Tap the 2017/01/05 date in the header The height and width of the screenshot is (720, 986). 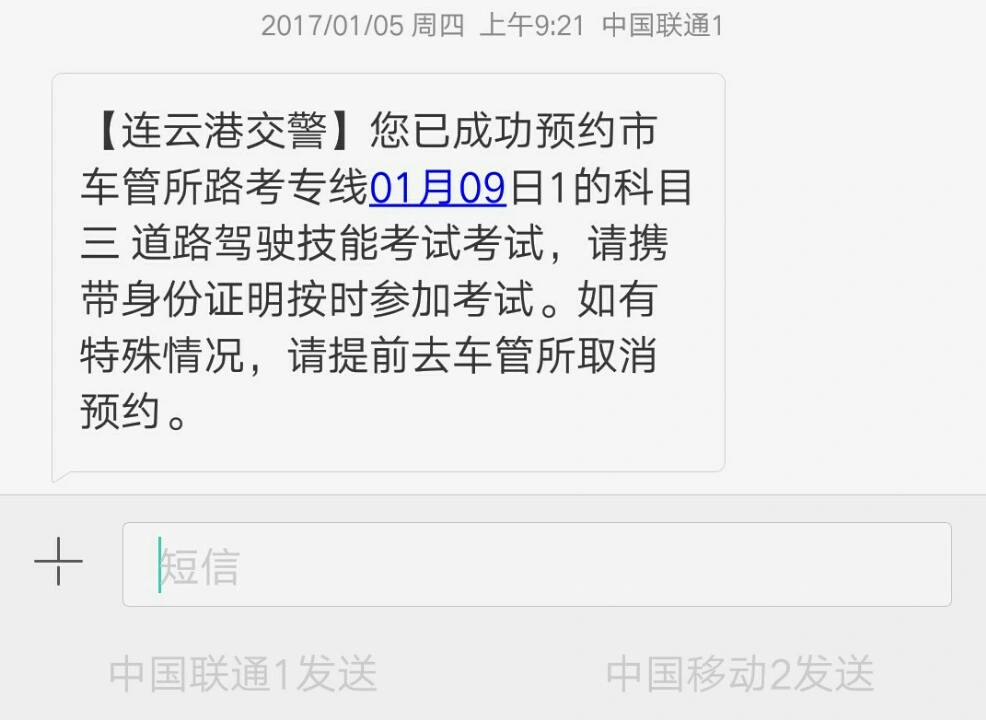[332, 26]
